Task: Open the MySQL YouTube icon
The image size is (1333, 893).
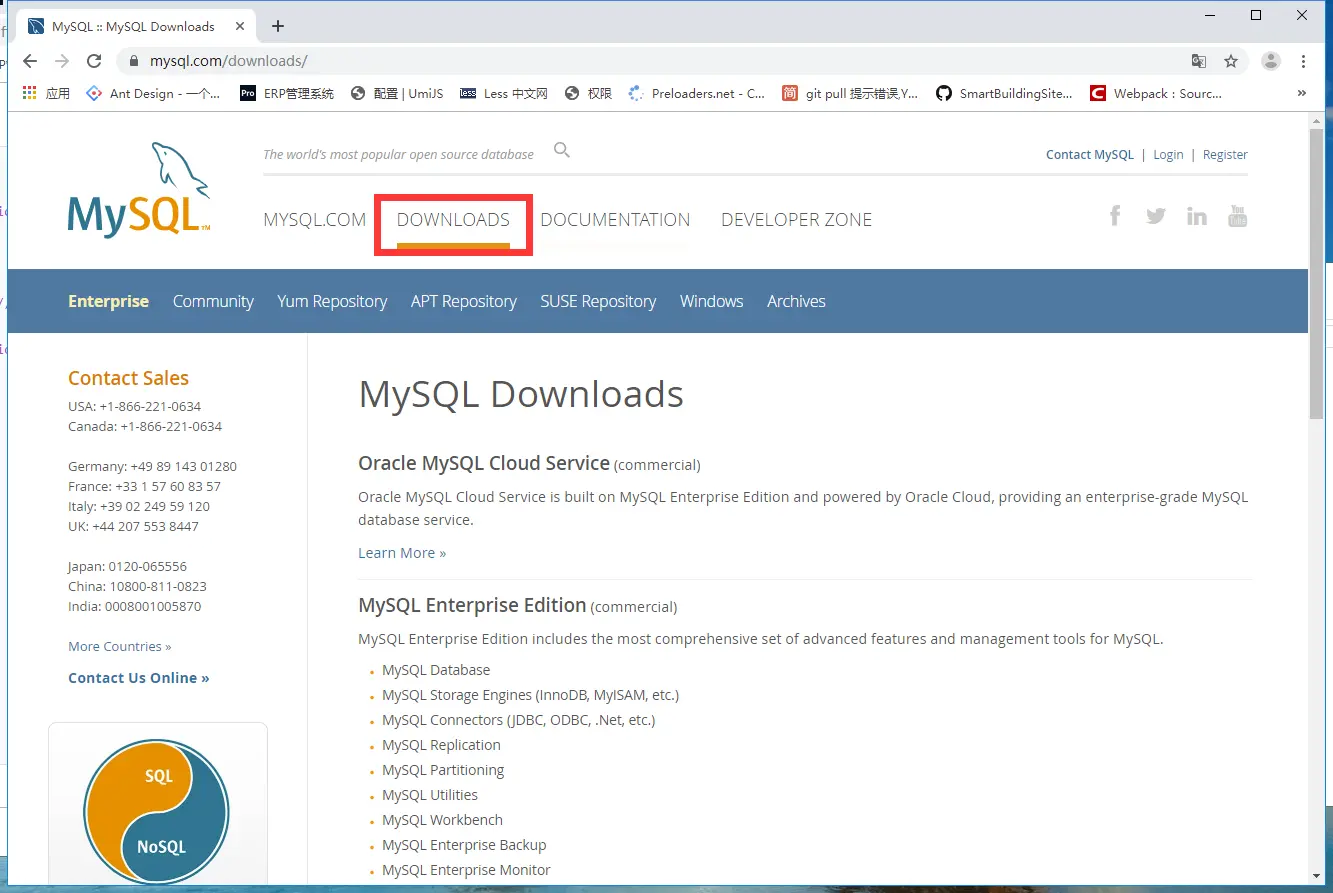Action: (x=1238, y=215)
